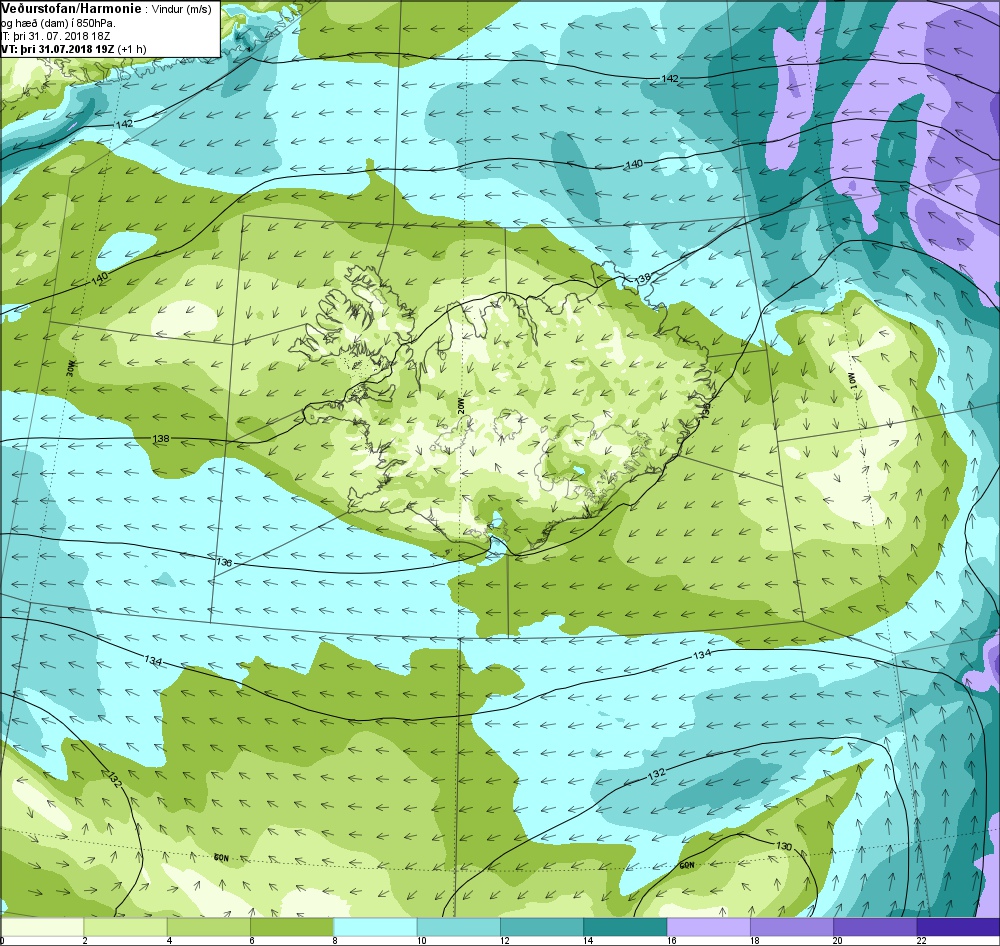Click the darkest indigo legend swatch above 22
The image size is (1000, 946).
[x=959, y=926]
